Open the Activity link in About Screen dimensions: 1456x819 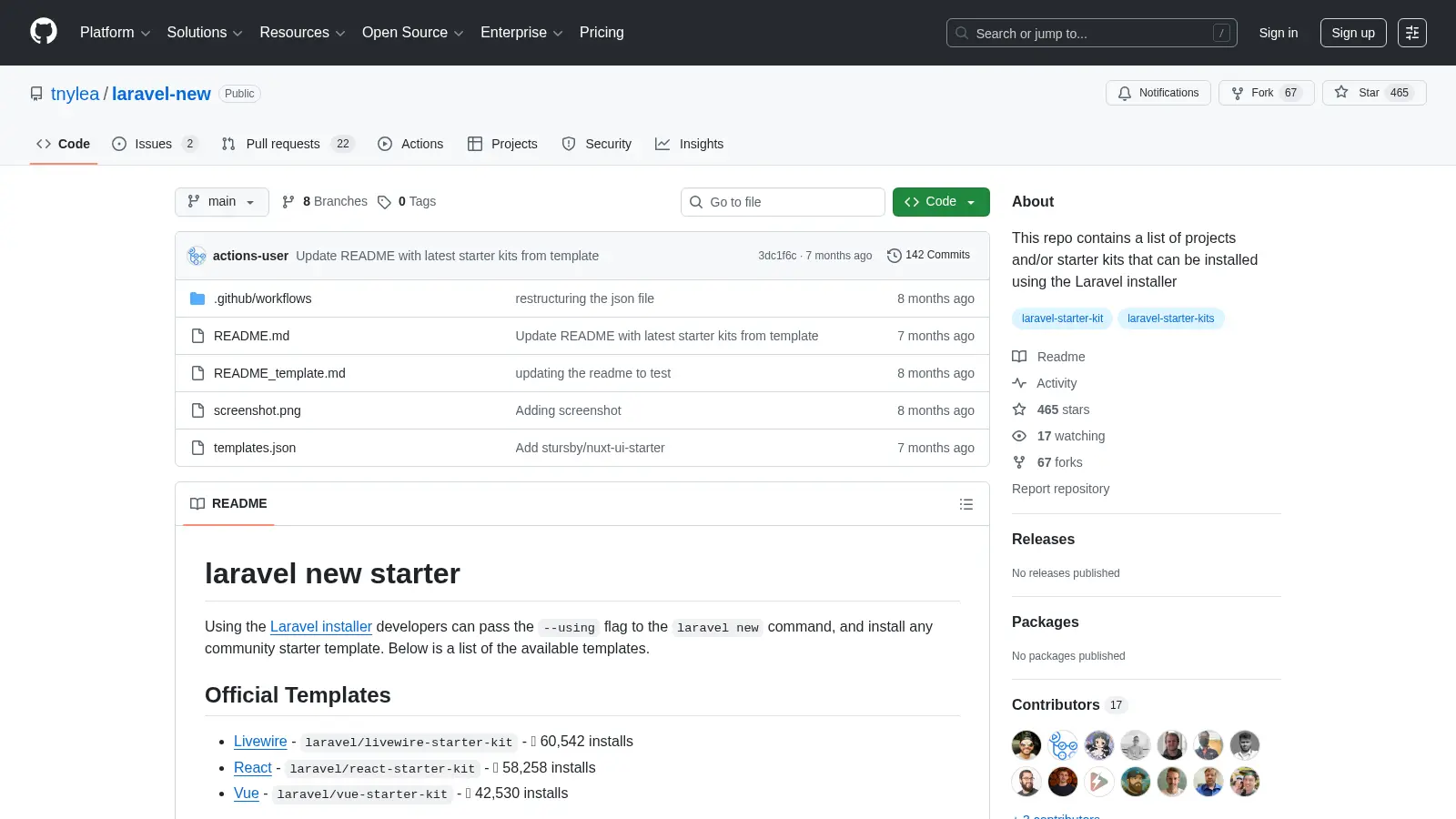tap(1045, 383)
